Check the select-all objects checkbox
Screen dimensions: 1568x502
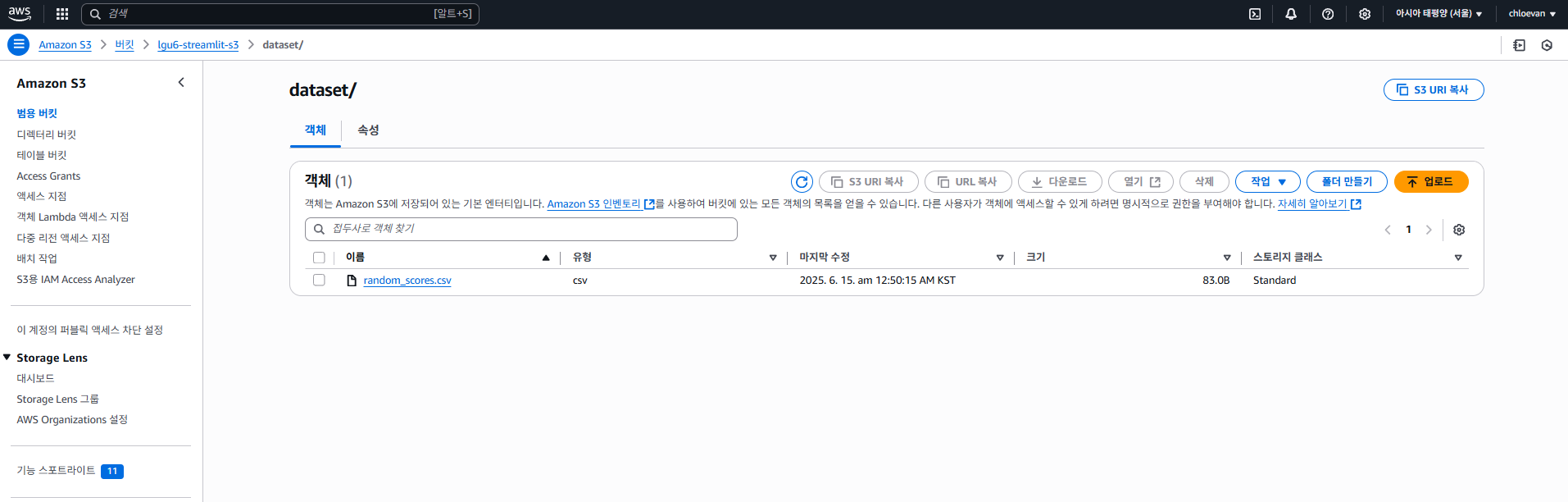tap(319, 258)
